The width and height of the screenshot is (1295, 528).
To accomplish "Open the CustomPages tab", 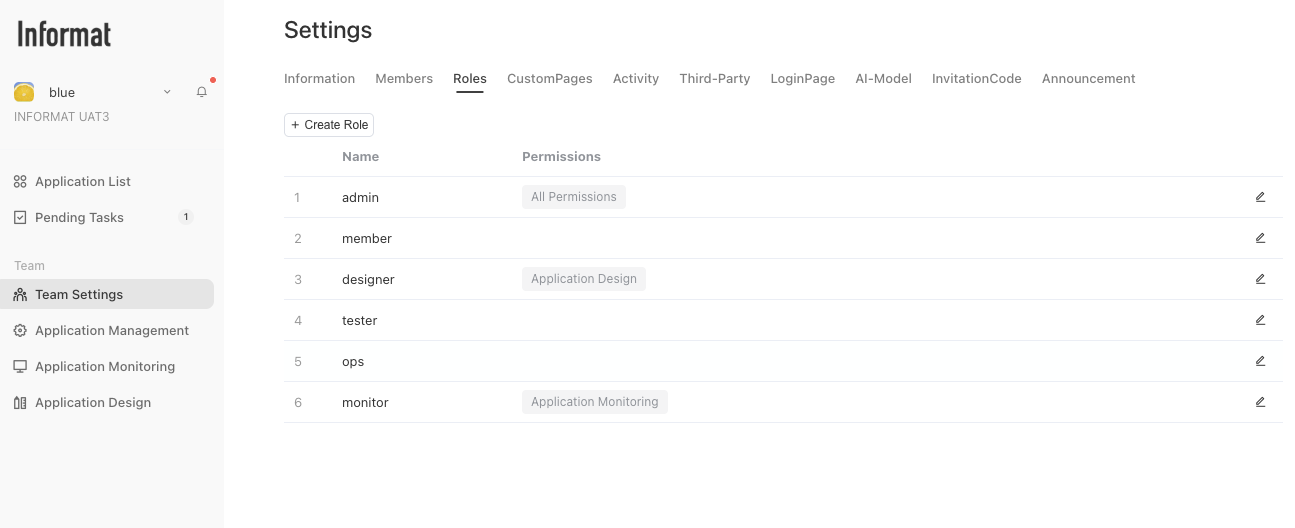I will tap(549, 79).
